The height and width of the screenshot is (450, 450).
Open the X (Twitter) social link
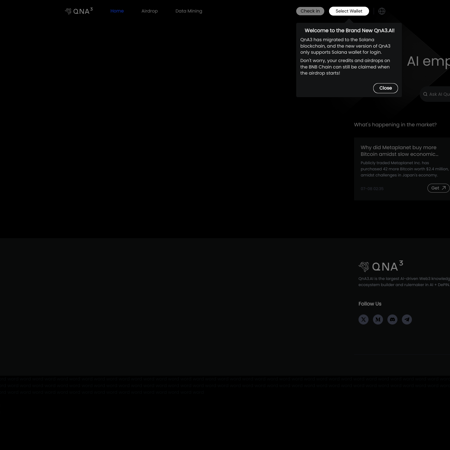tap(363, 319)
